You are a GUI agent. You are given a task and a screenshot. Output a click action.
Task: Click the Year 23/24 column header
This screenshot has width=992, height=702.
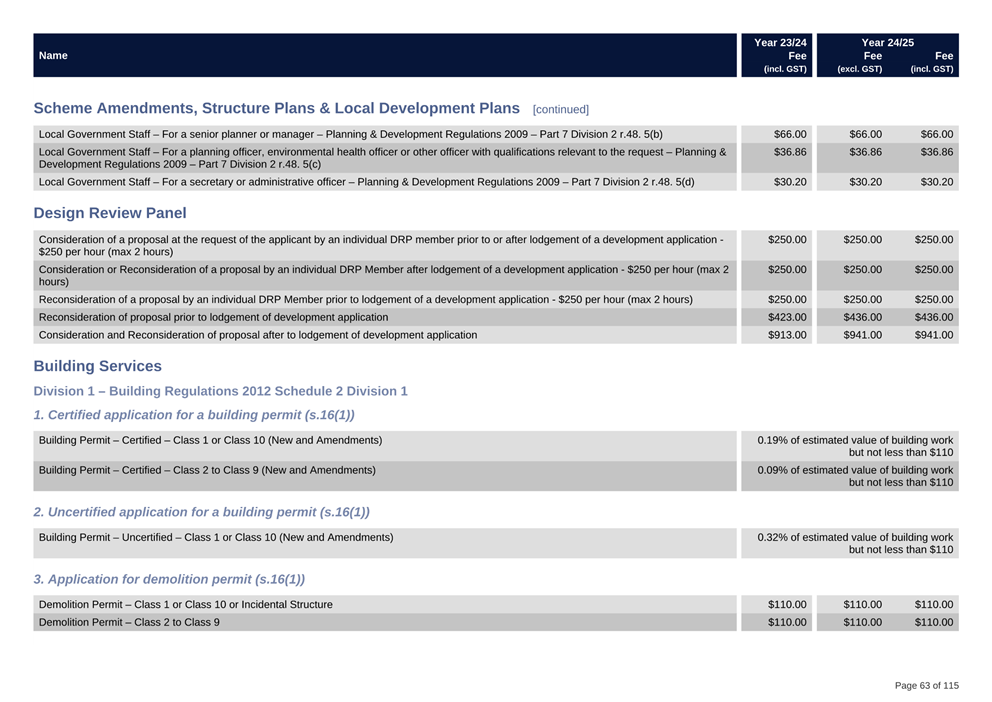780,43
